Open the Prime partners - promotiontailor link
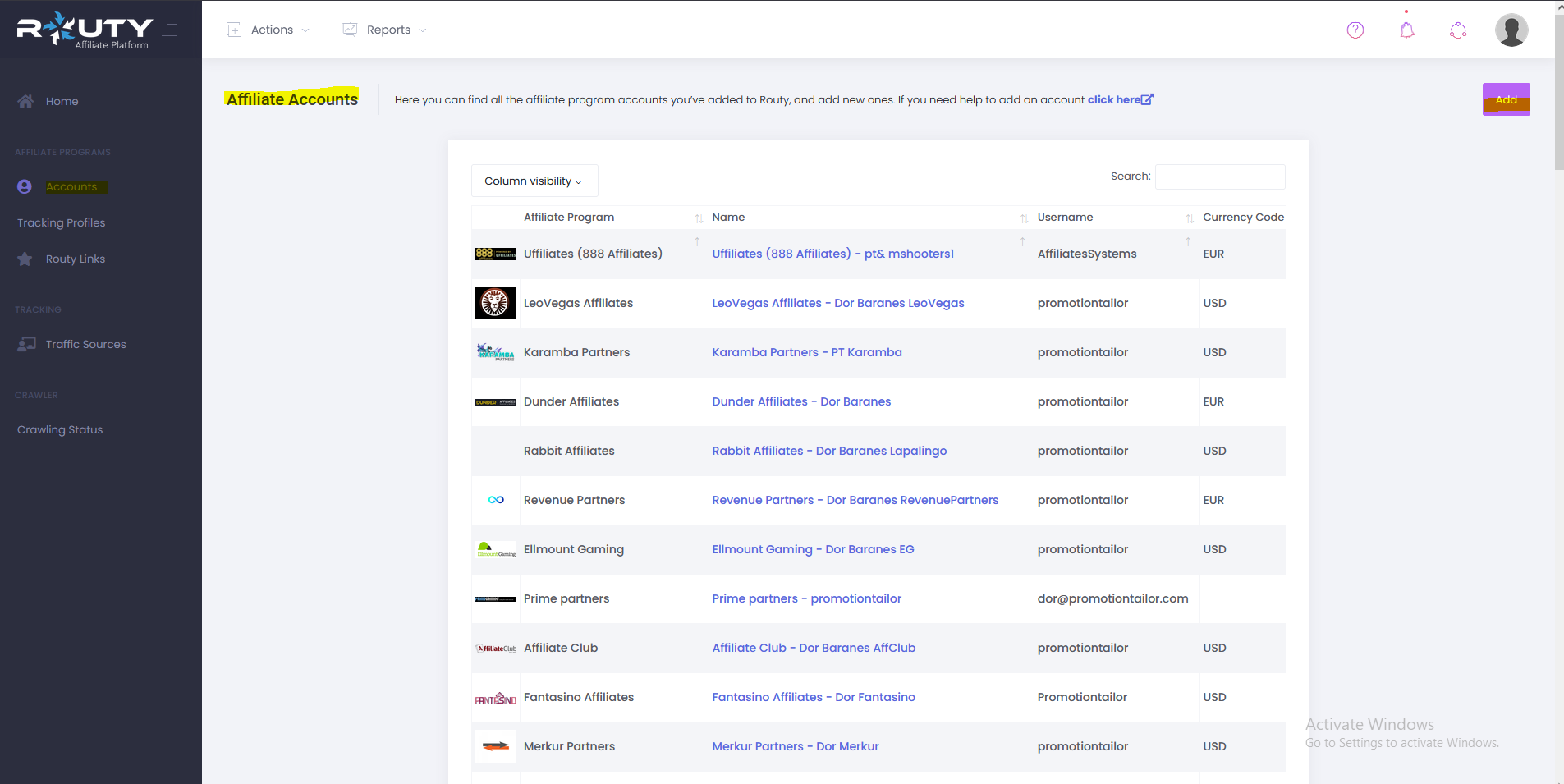Viewport: 1564px width, 784px height. click(x=807, y=598)
